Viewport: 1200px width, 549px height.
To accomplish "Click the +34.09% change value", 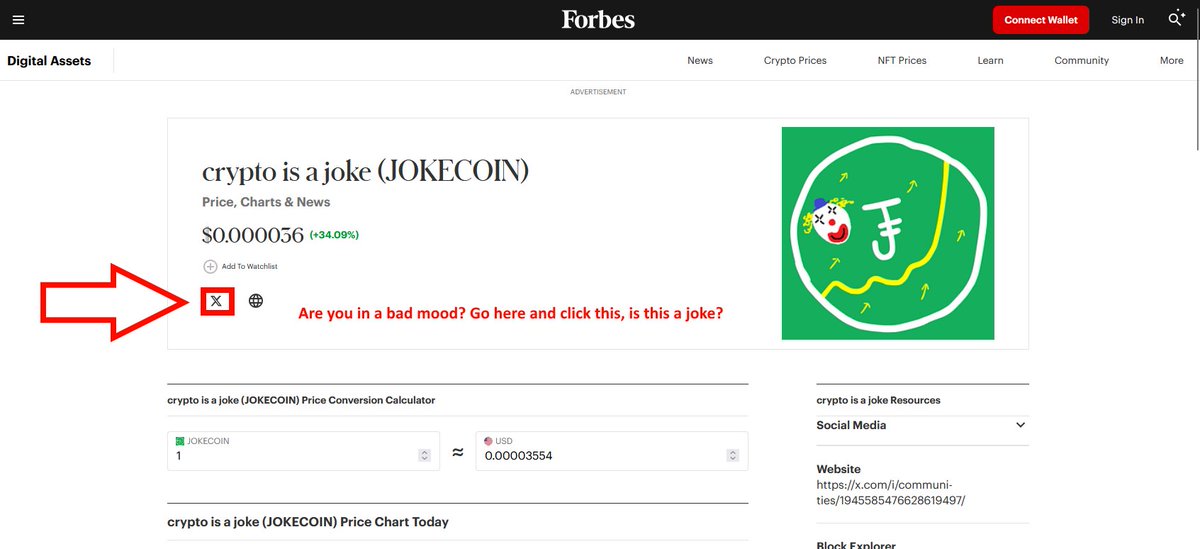I will (x=334, y=236).
